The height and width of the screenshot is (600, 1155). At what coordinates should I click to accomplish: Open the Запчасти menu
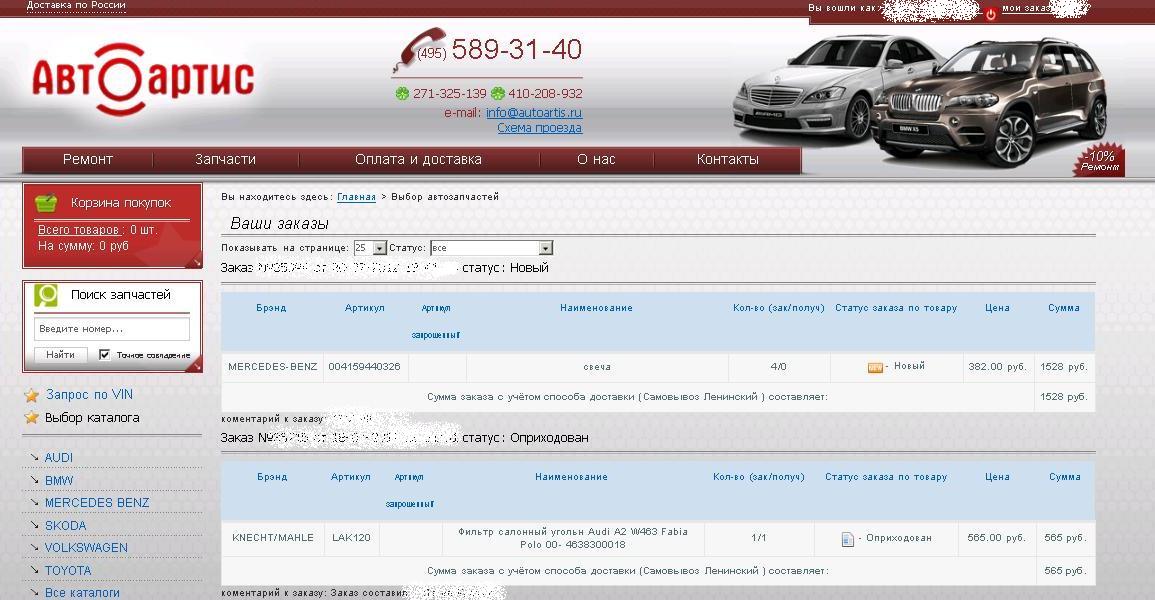225,159
